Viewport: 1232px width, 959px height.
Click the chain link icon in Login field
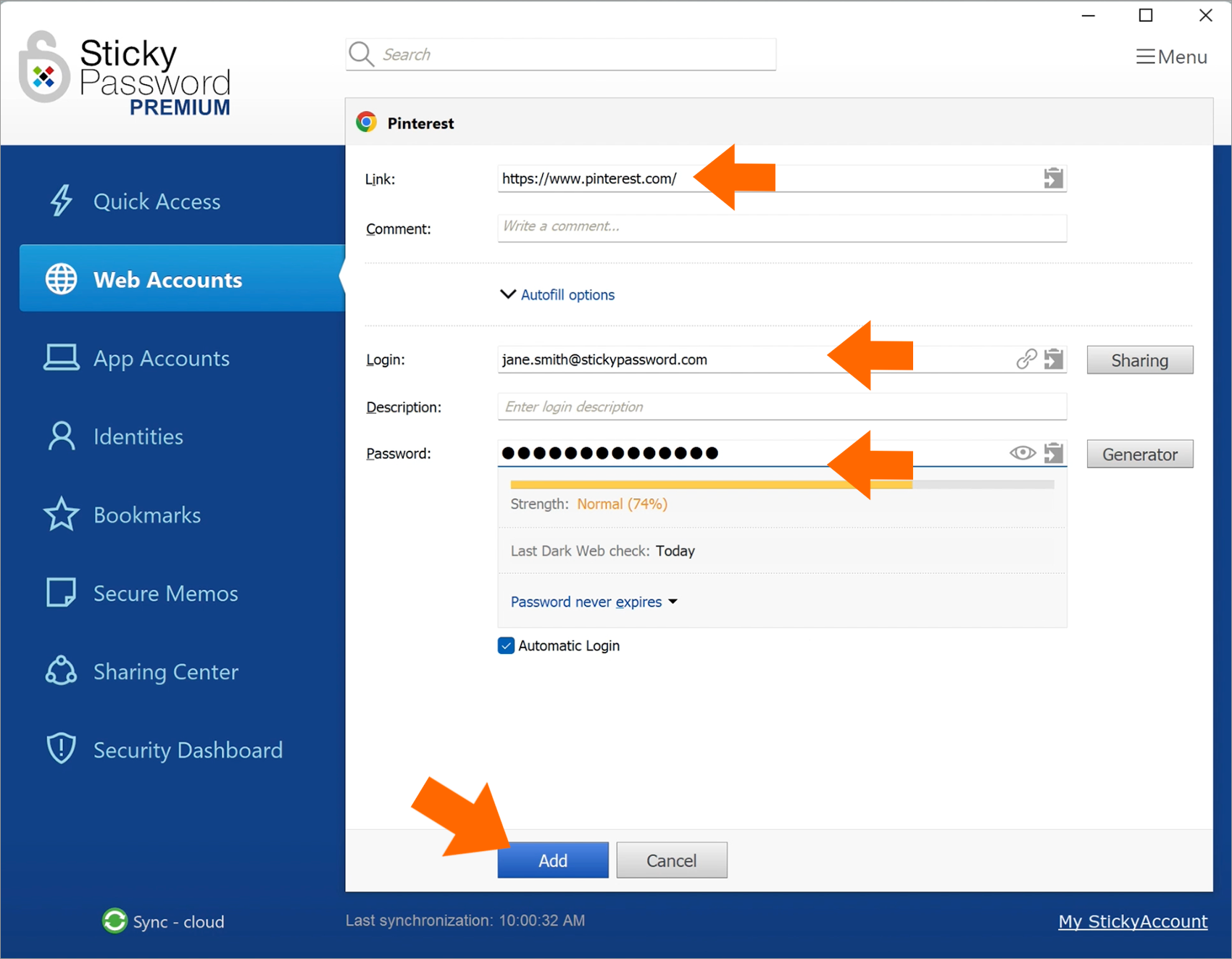tap(1026, 359)
